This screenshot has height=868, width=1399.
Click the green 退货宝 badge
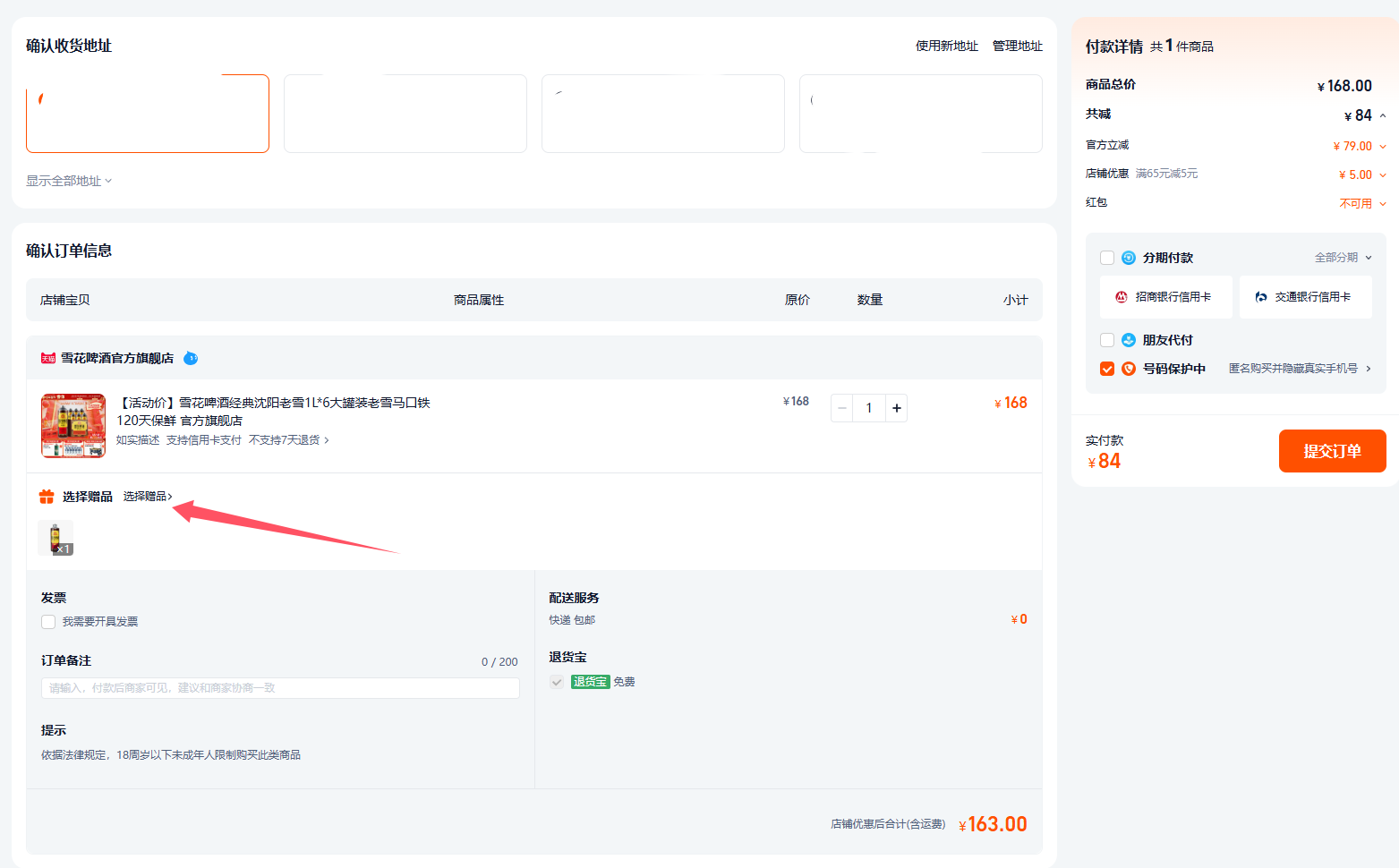(590, 682)
